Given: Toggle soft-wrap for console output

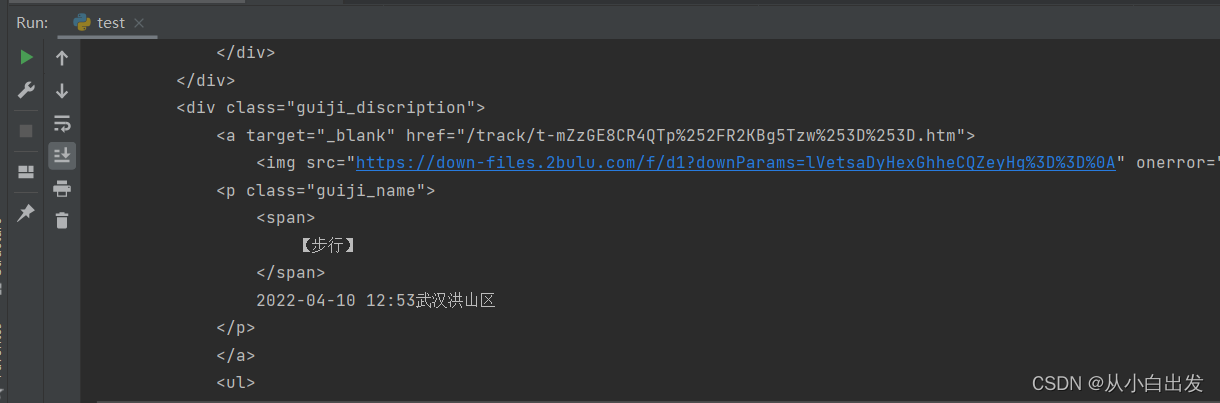Looking at the screenshot, I should [x=62, y=123].
